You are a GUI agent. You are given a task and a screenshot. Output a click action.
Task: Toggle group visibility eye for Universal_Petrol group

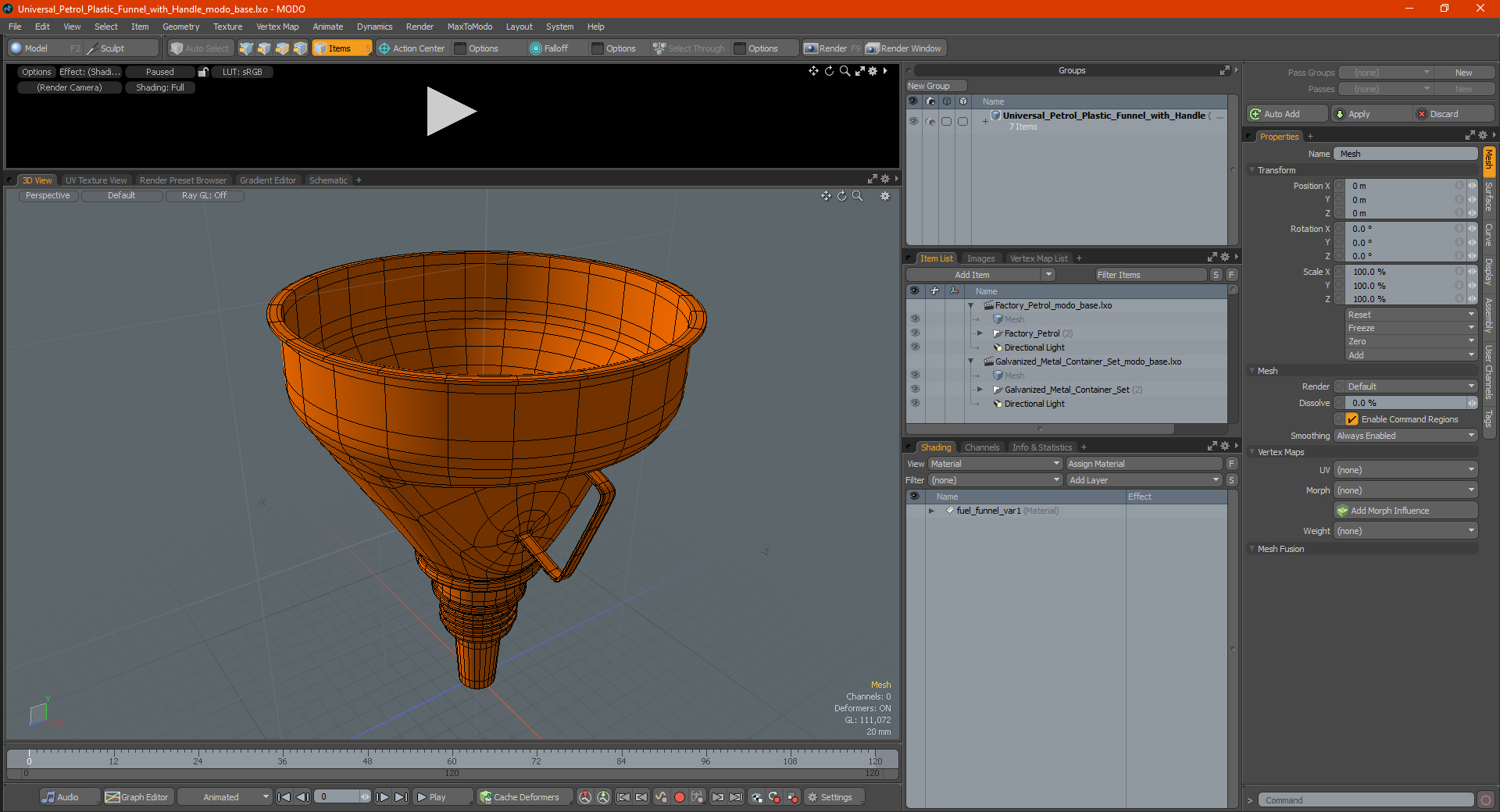click(913, 121)
